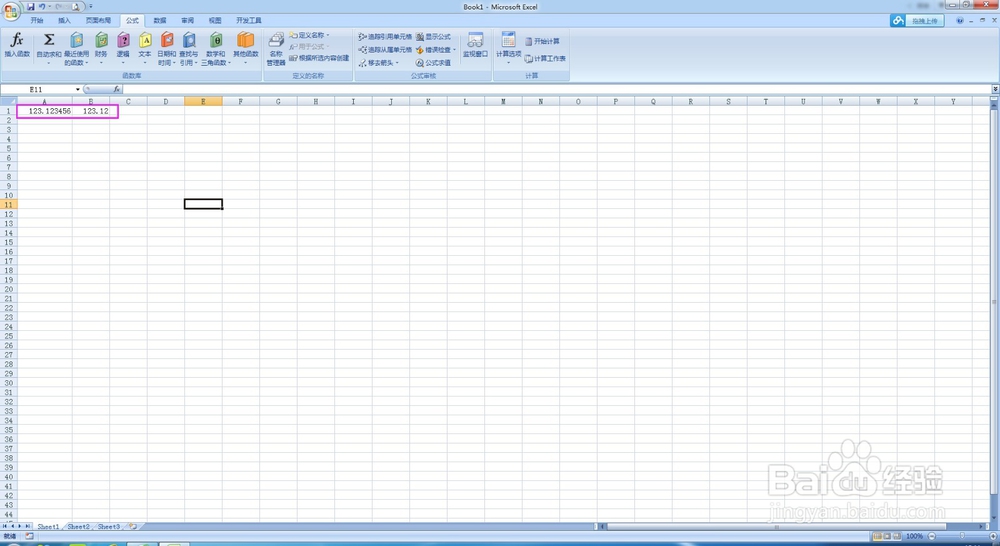This screenshot has width=1000, height=546.
Task: Switch to Page Layout view in status bar
Action: pos(886,536)
